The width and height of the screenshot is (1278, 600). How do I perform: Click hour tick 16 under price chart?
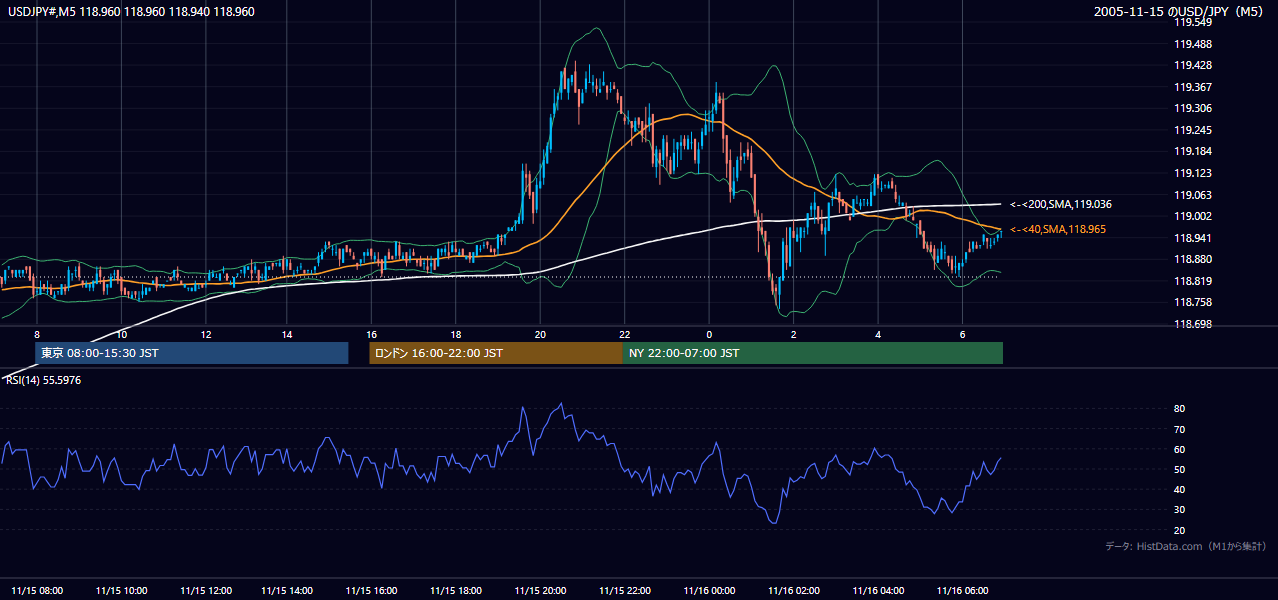coord(371,334)
